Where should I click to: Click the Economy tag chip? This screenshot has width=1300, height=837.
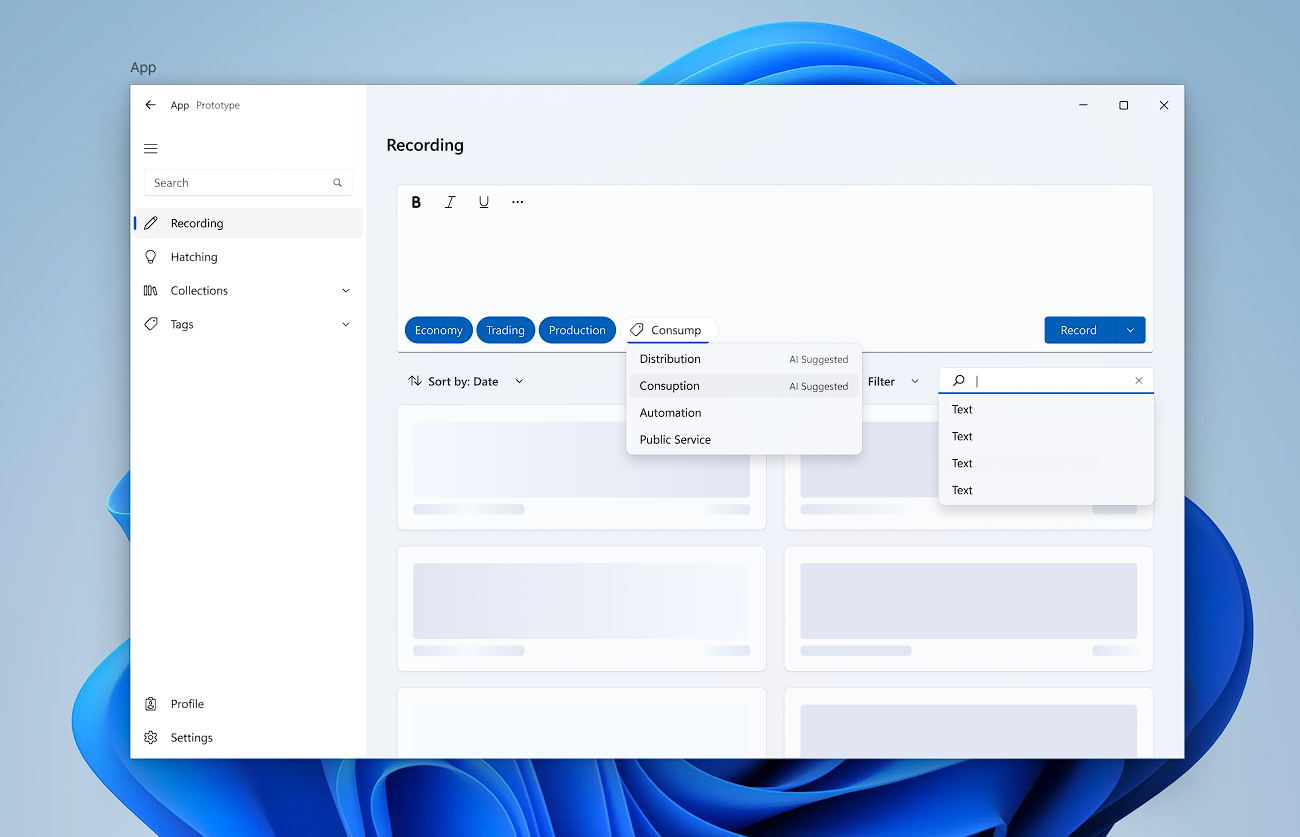(439, 330)
